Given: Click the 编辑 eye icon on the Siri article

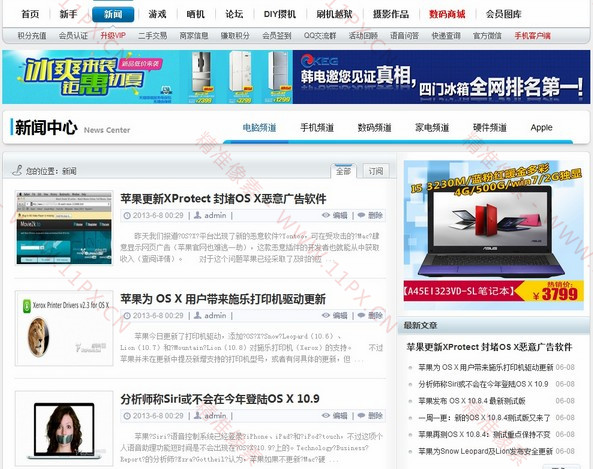Looking at the screenshot, I should tap(326, 416).
